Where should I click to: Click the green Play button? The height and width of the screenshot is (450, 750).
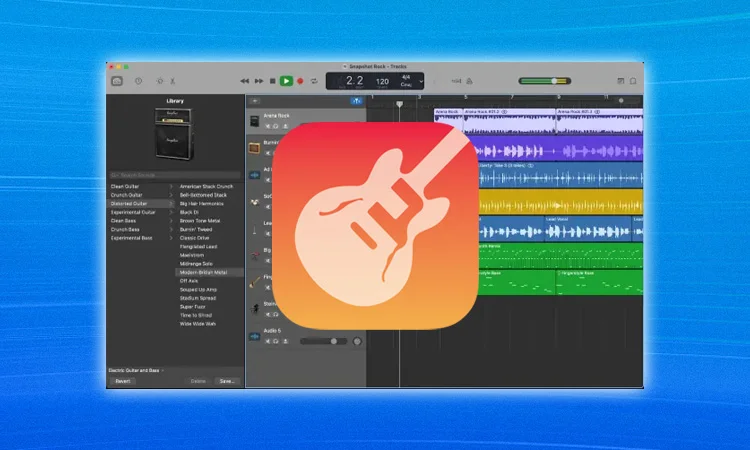point(286,81)
